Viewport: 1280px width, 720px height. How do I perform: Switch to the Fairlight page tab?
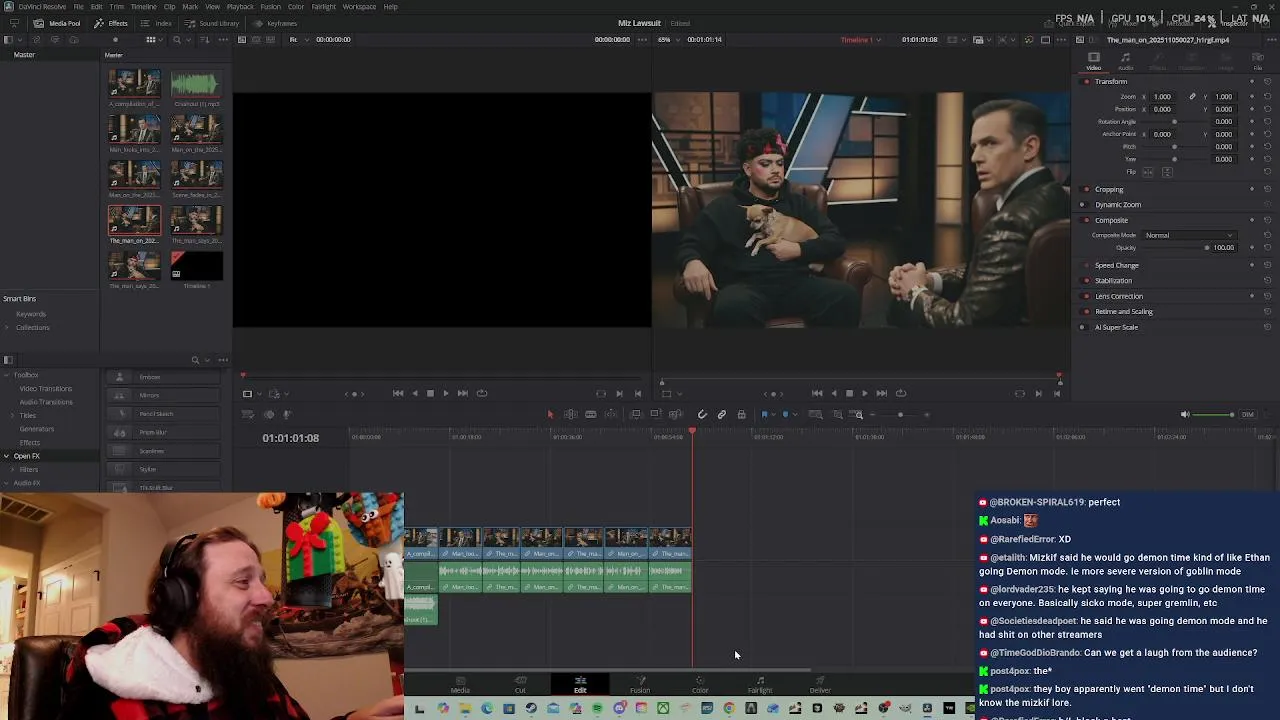tap(760, 684)
